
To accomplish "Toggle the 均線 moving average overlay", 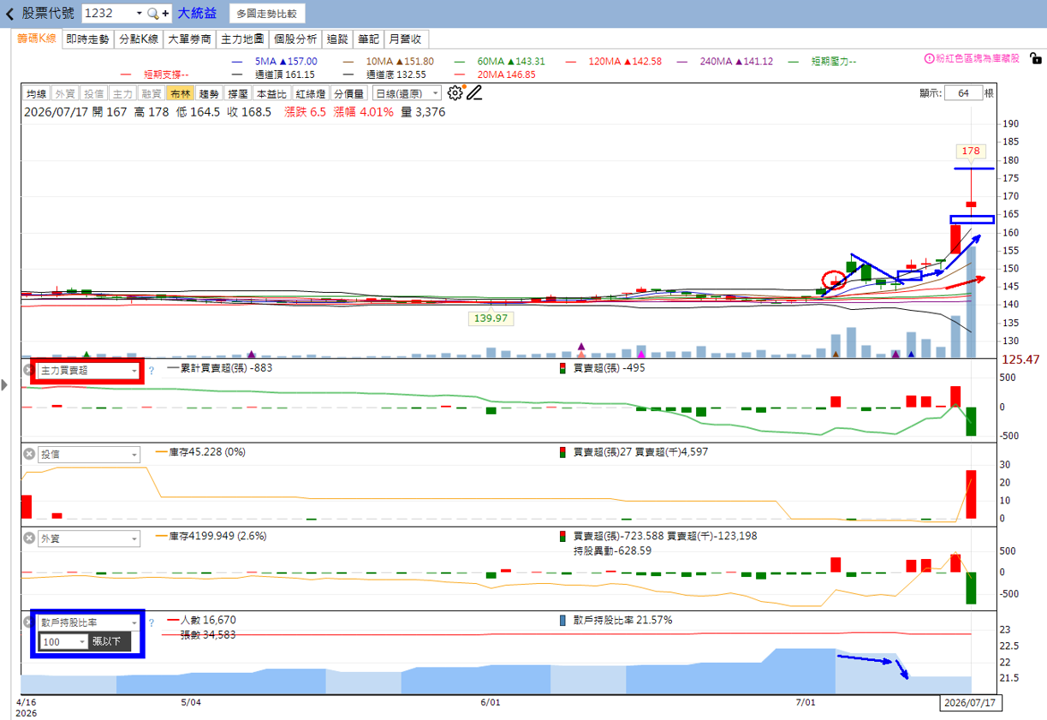I will click(x=36, y=94).
